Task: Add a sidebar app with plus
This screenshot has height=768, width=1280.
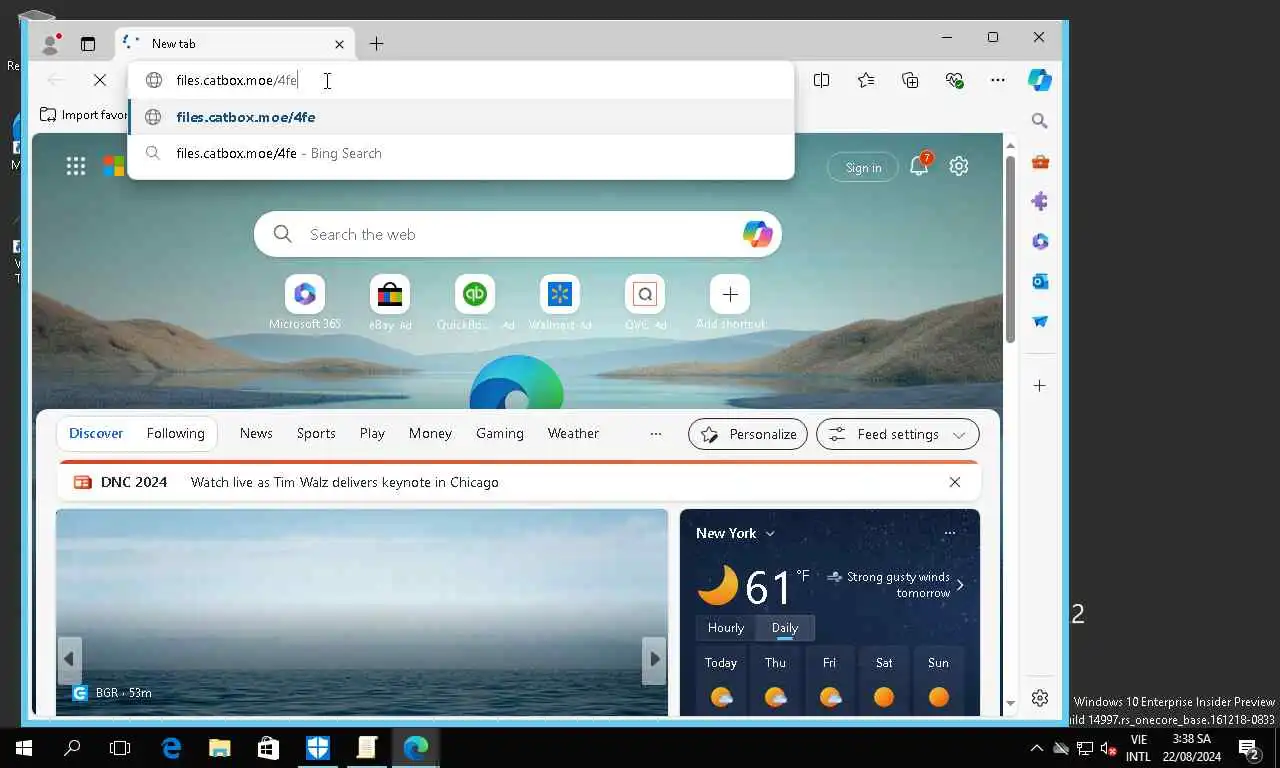Action: pos(1040,385)
